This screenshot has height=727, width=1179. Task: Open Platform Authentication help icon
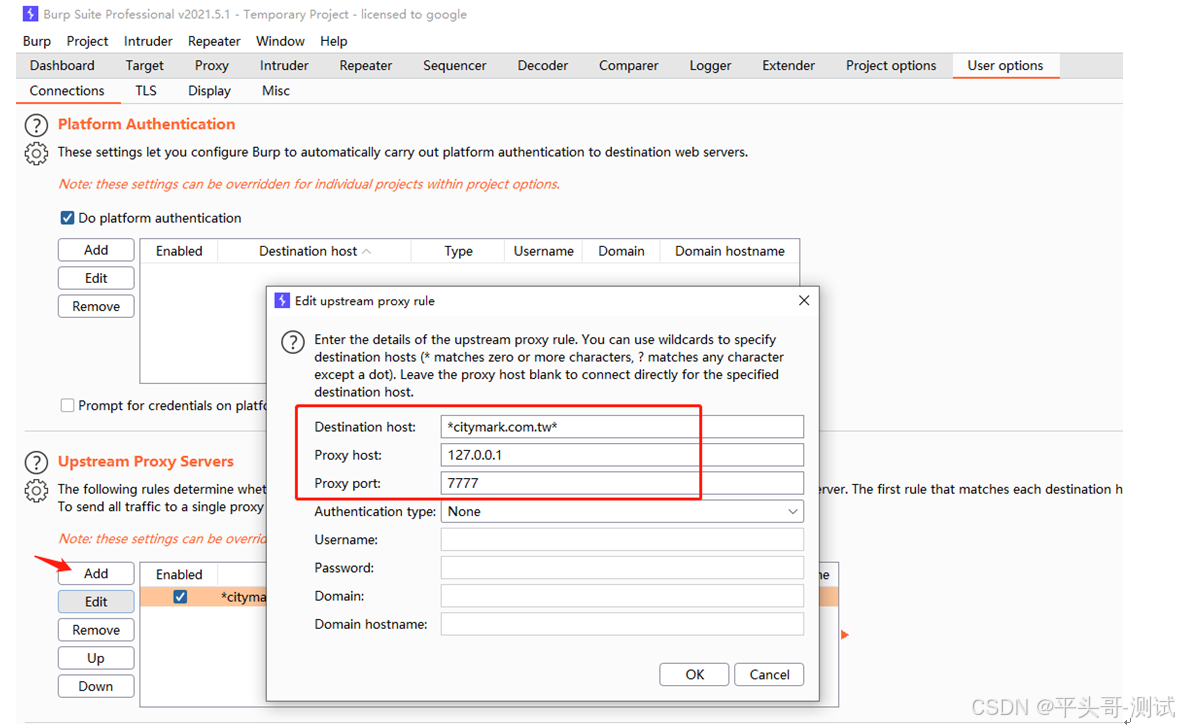coord(36,125)
